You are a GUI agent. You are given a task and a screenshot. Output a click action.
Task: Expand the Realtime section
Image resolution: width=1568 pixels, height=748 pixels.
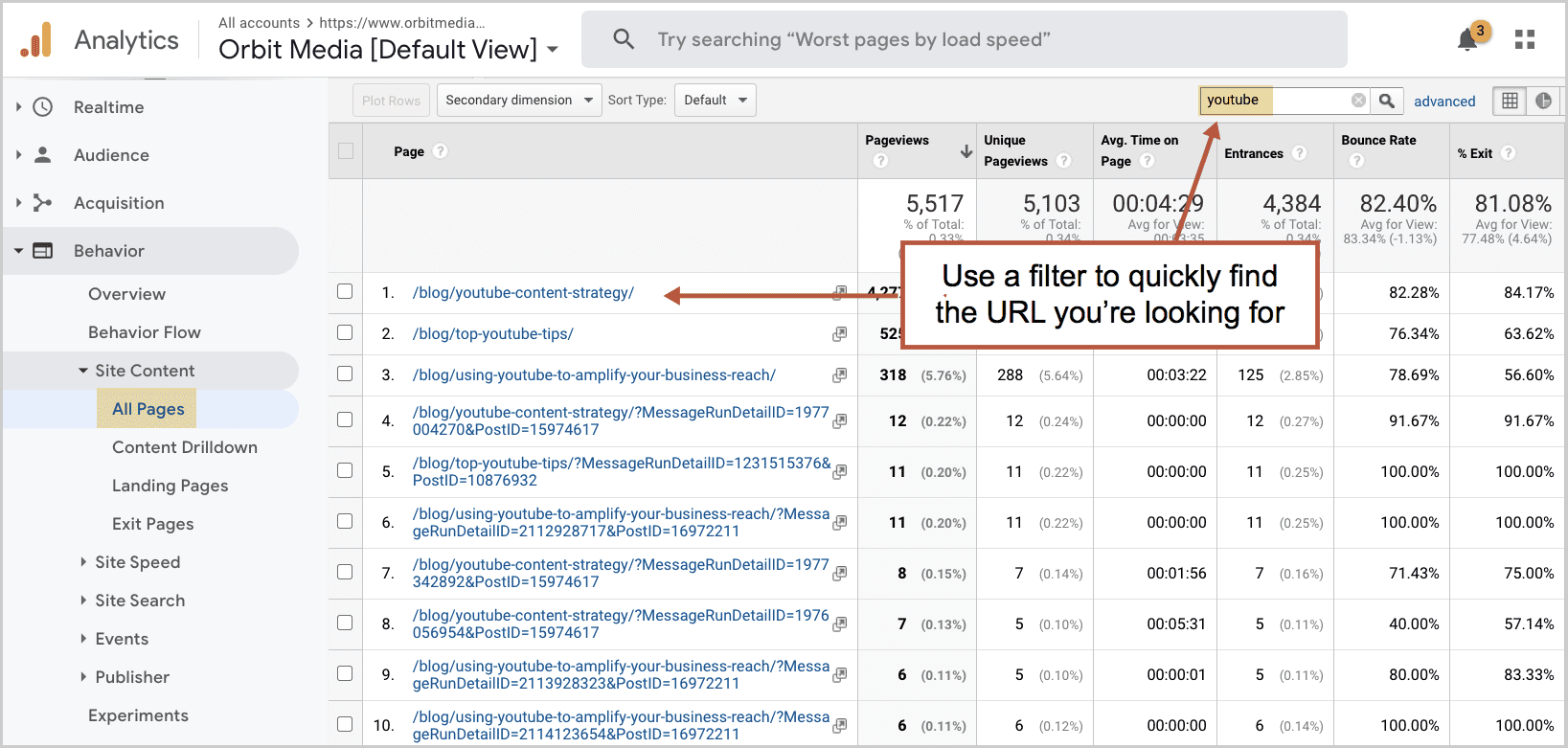point(18,107)
